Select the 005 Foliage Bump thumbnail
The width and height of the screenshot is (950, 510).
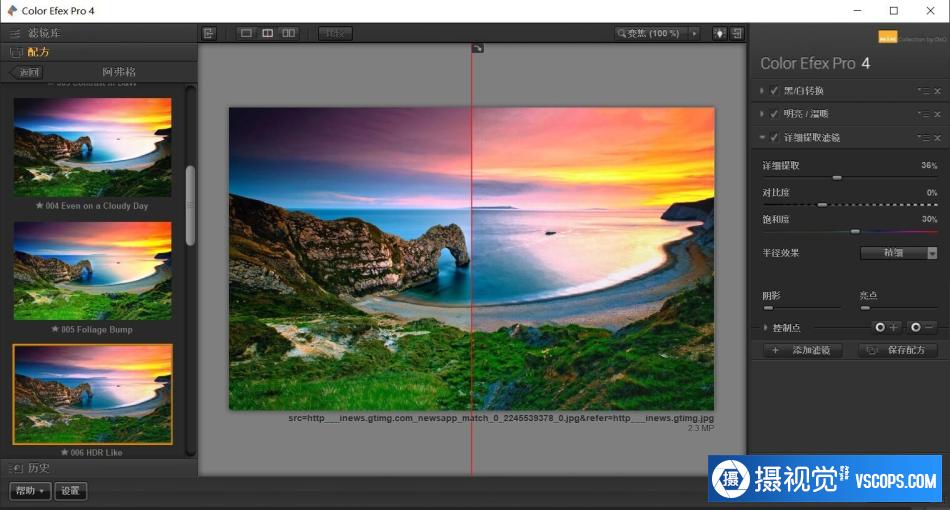pos(93,271)
